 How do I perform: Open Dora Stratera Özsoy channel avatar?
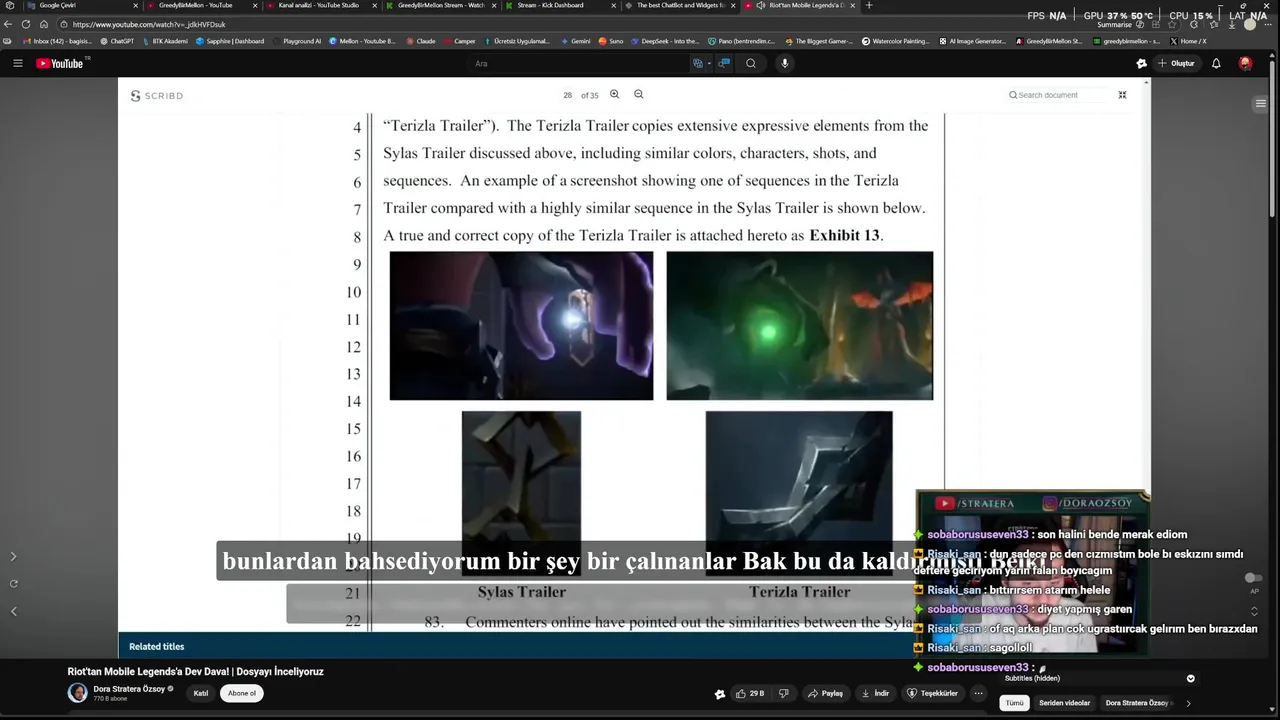77,693
